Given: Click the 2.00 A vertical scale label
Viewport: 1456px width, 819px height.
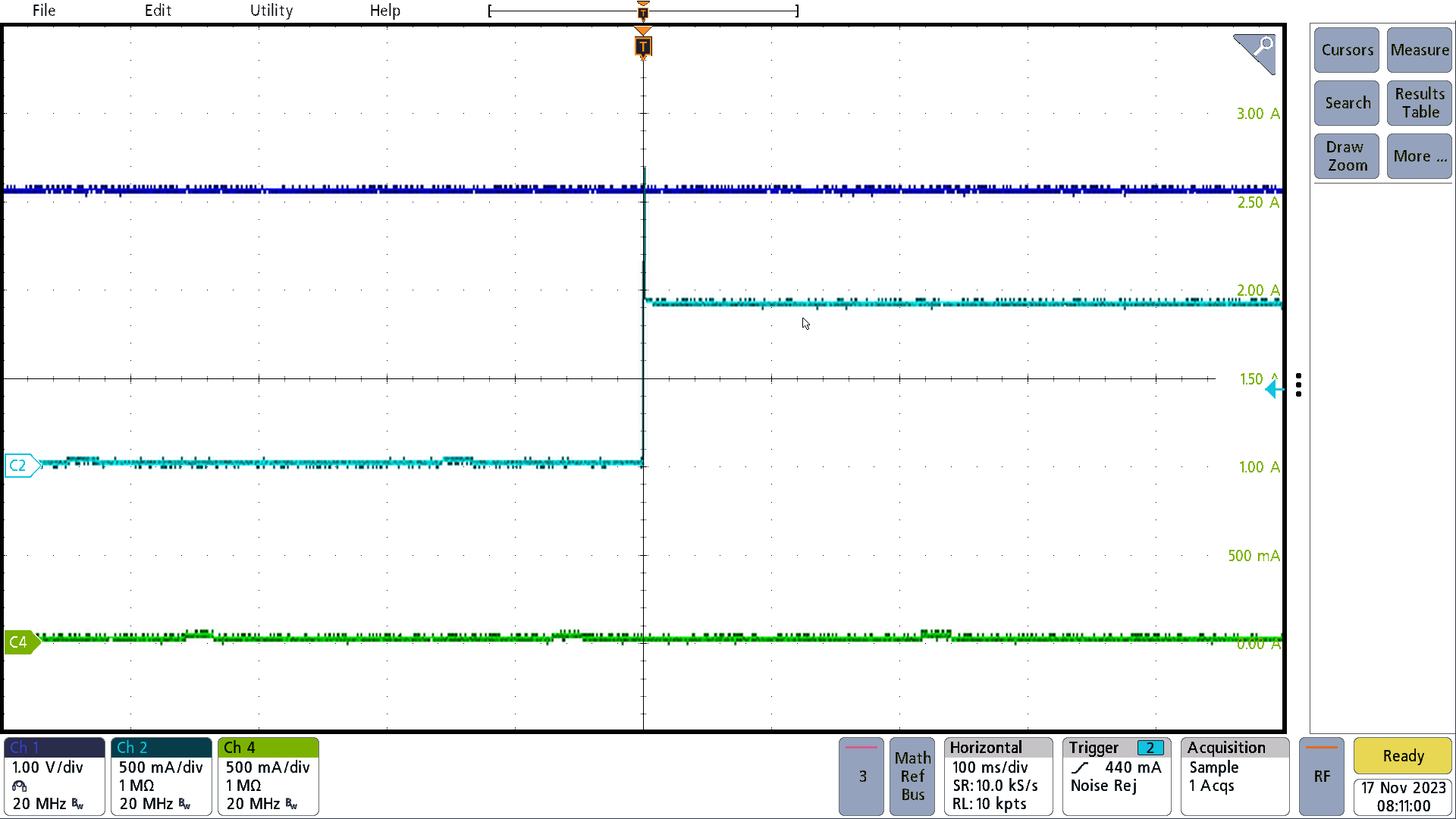Looking at the screenshot, I should point(1258,290).
